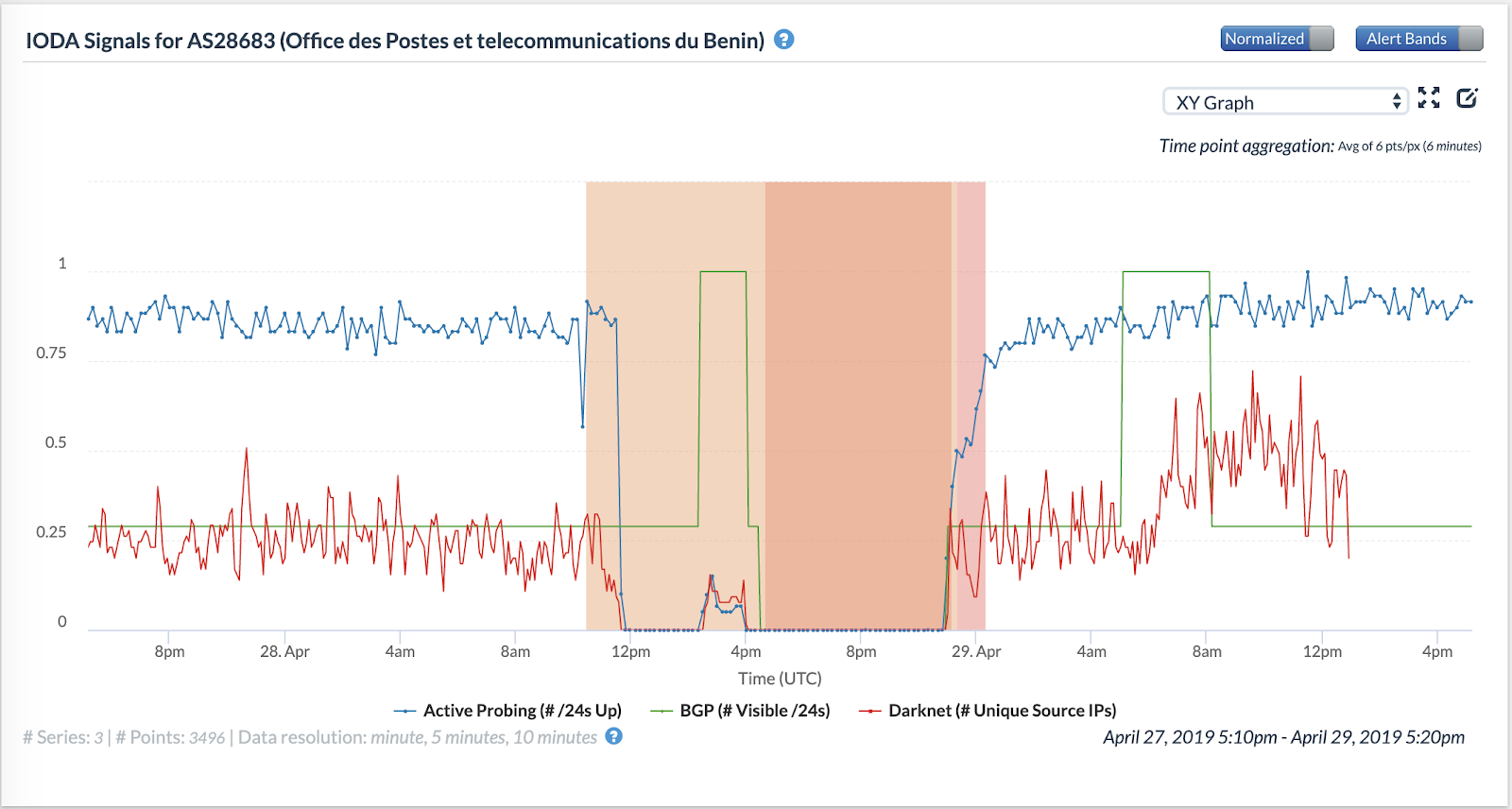Toggle the Alert Bands switch

tap(1418, 39)
